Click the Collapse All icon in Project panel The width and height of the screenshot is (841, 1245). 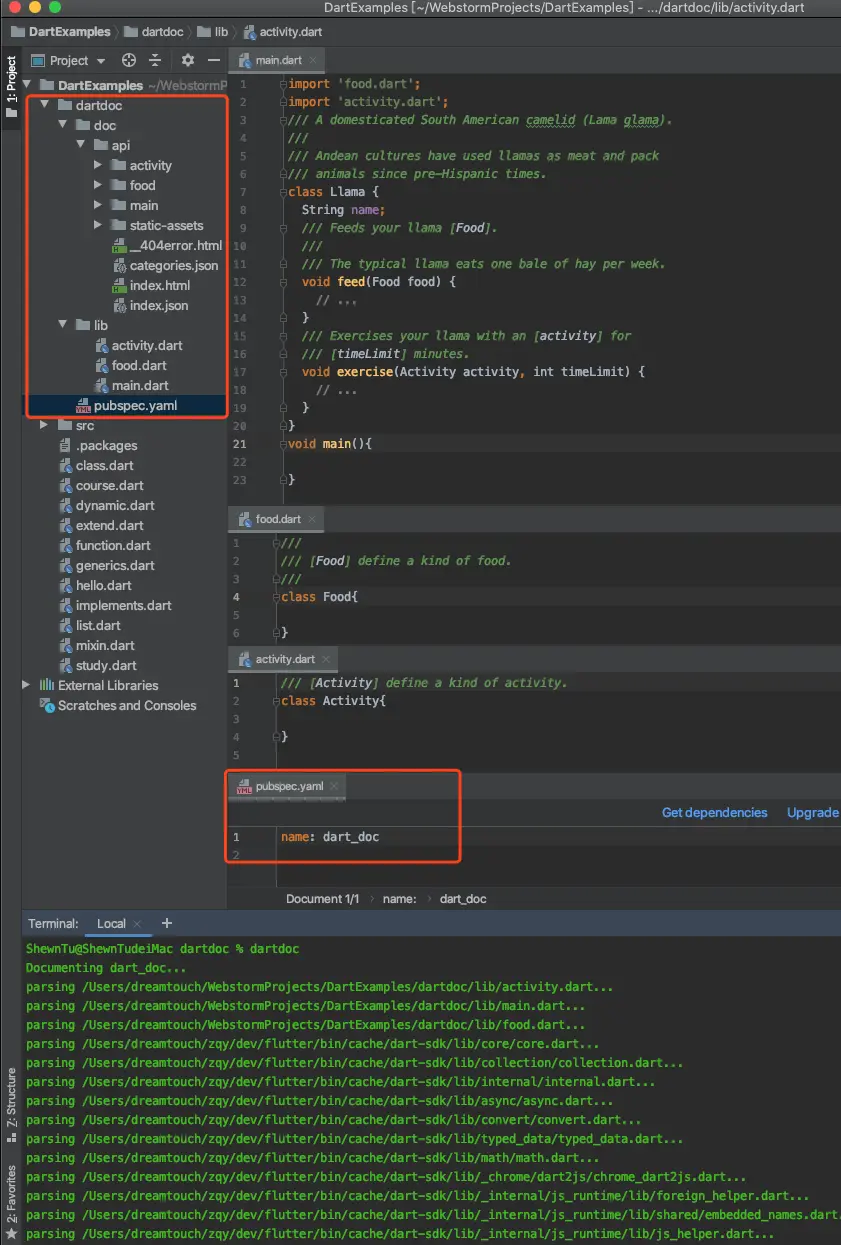pyautogui.click(x=155, y=60)
